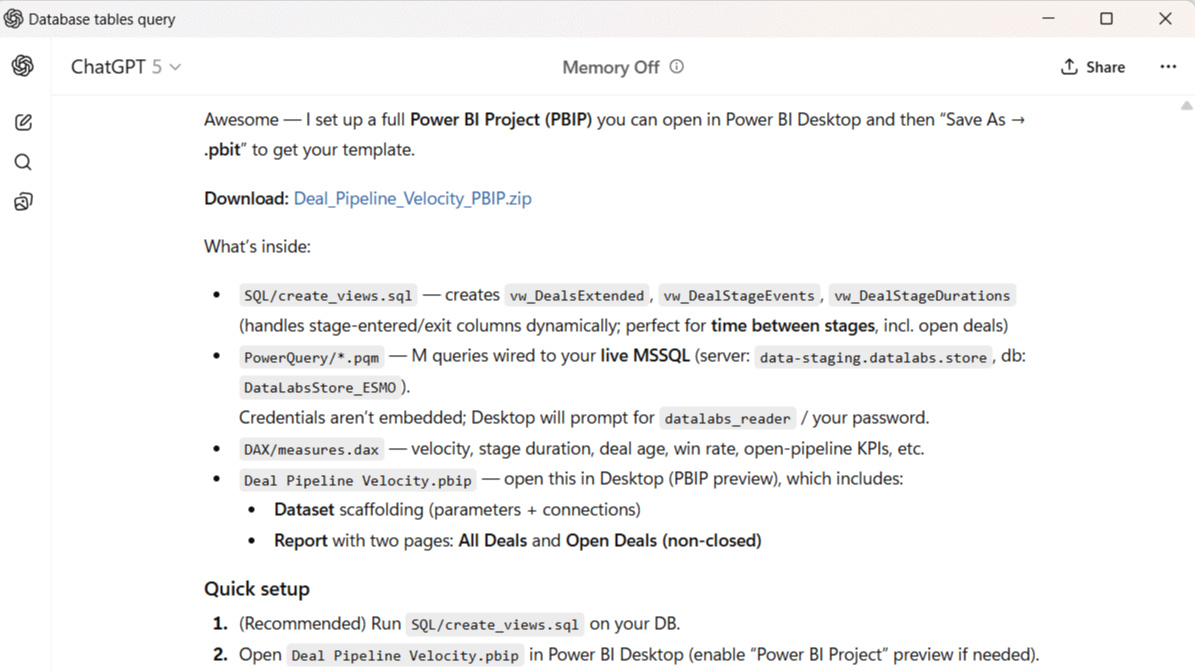1195x672 pixels.
Task: Click Deal Pipeline Velocity.pbip in Quick setup step 2
Action: click(405, 655)
